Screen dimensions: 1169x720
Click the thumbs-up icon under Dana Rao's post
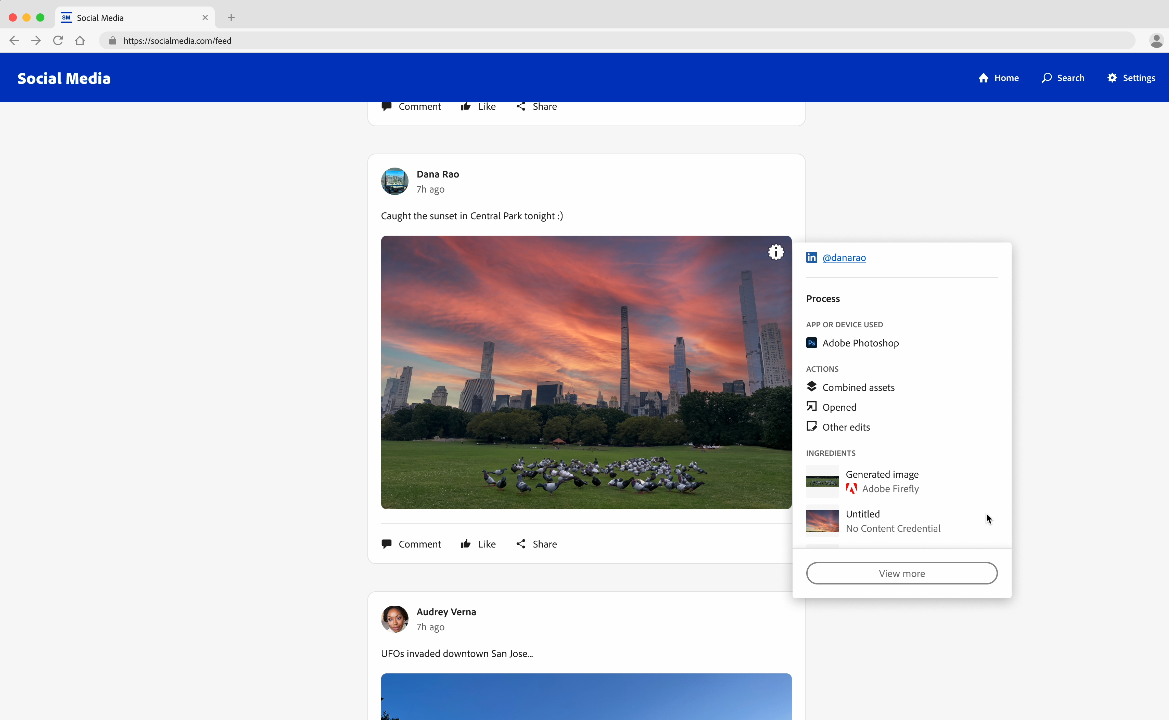(x=465, y=543)
